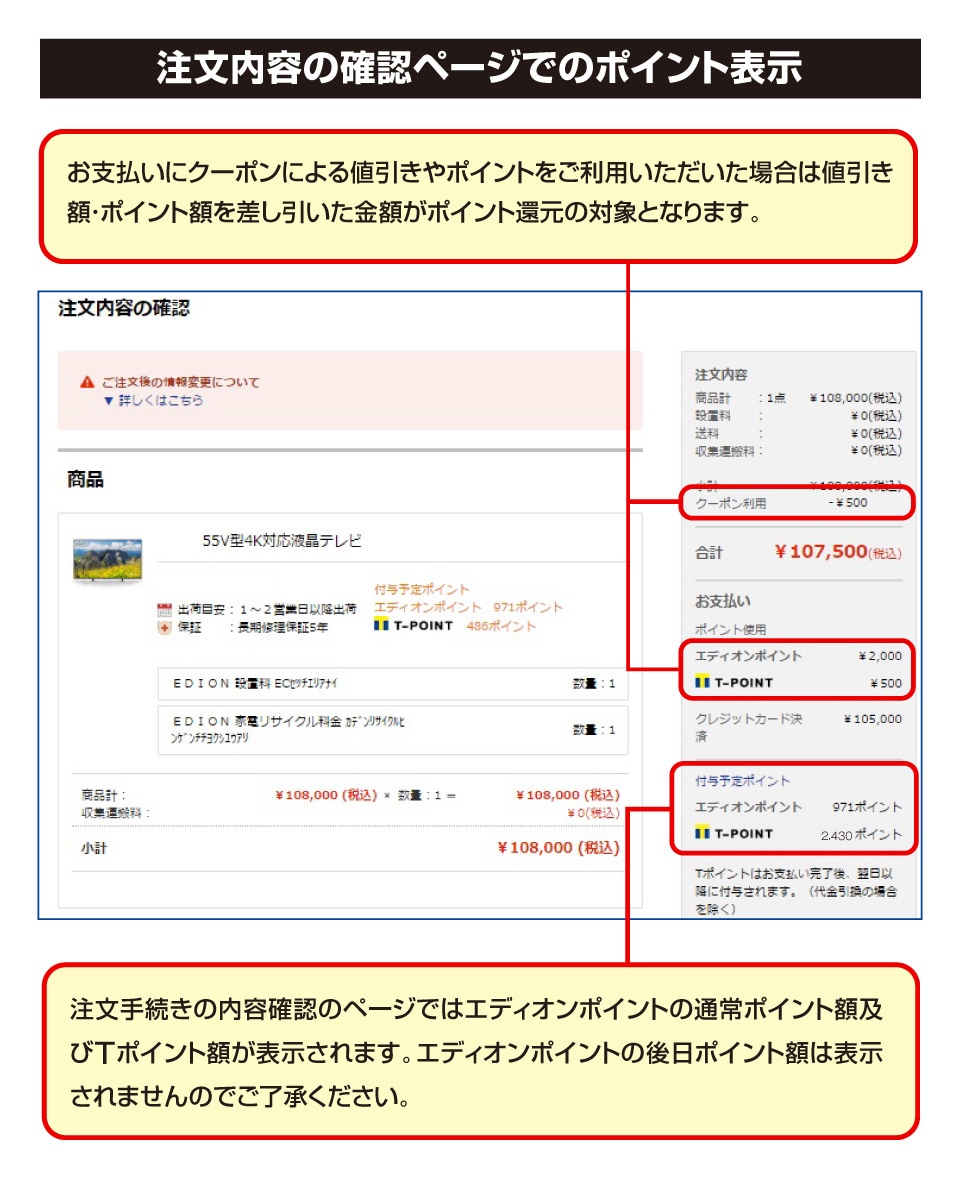Click the warranty icon beside 保証

165,627
